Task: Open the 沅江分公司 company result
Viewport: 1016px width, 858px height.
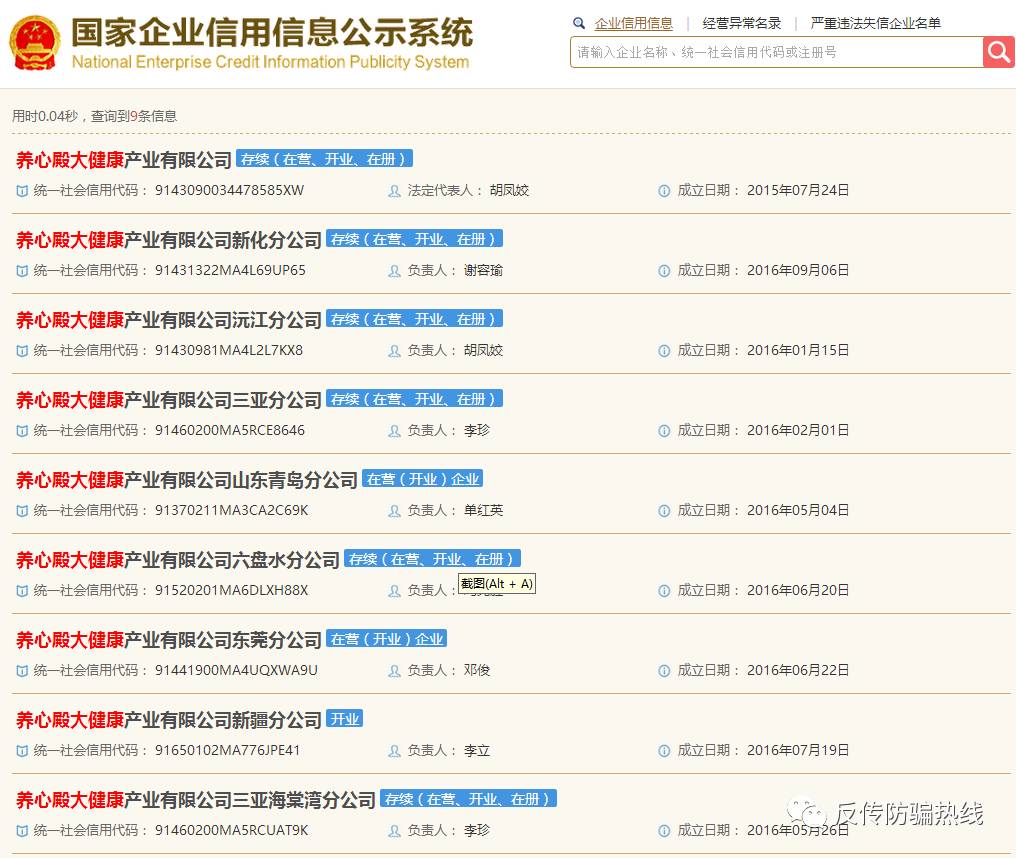Action: click(168, 320)
